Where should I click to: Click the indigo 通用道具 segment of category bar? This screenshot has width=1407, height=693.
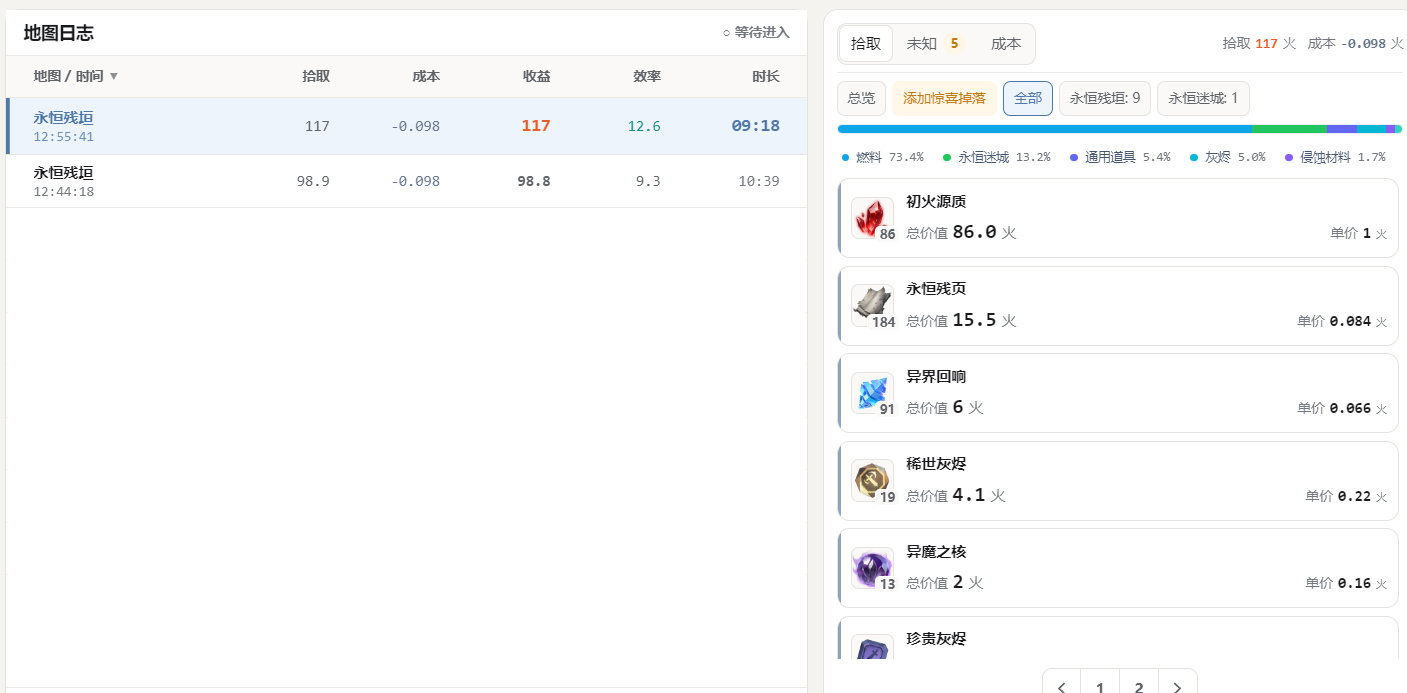[1342, 129]
